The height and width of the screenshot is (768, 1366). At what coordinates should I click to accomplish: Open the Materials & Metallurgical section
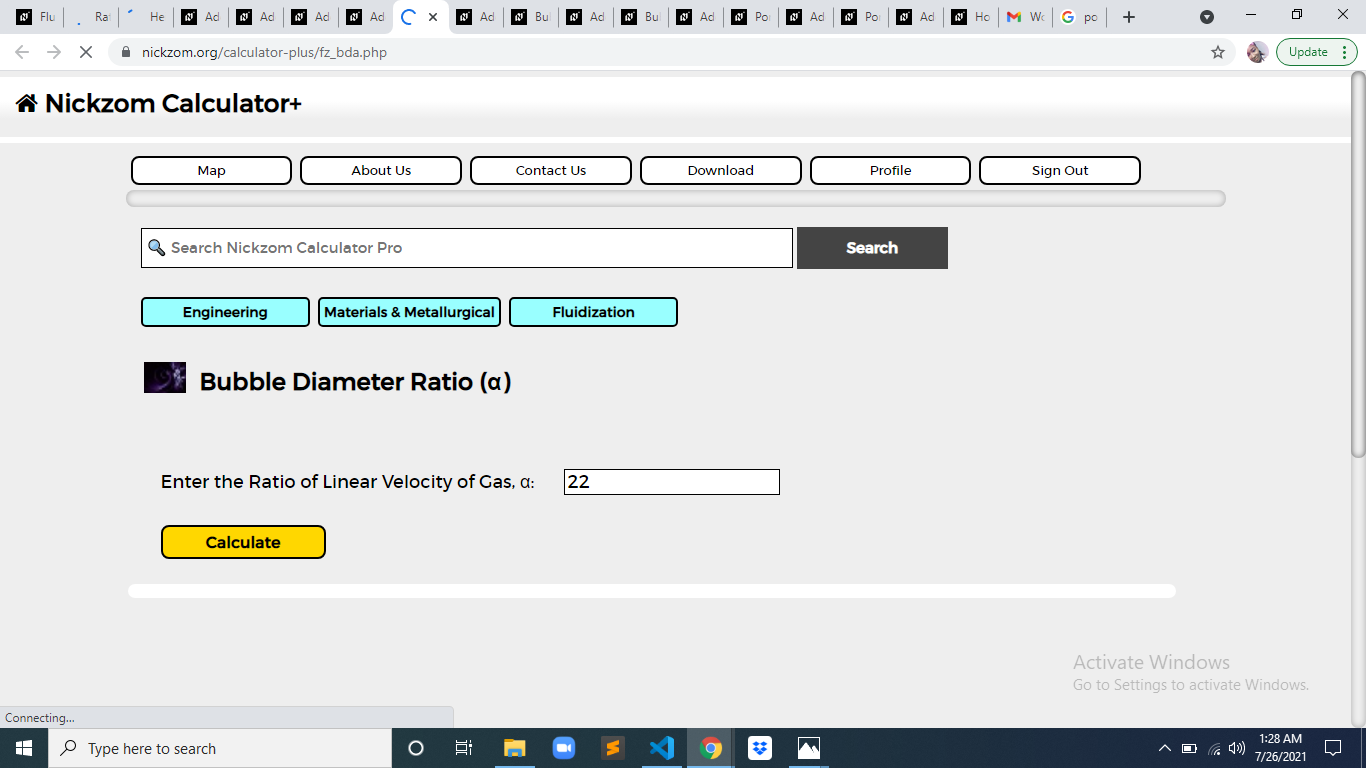point(409,312)
